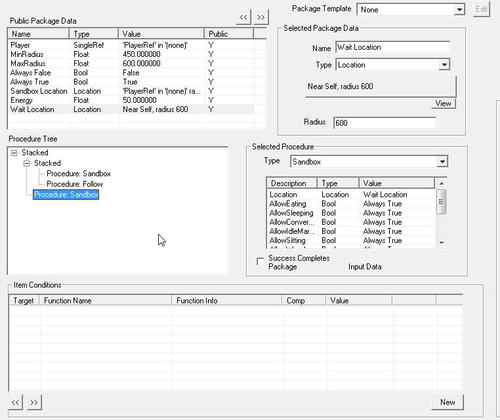Click the Name field containing Wait Location
The width and height of the screenshot is (500, 420).
click(x=392, y=47)
